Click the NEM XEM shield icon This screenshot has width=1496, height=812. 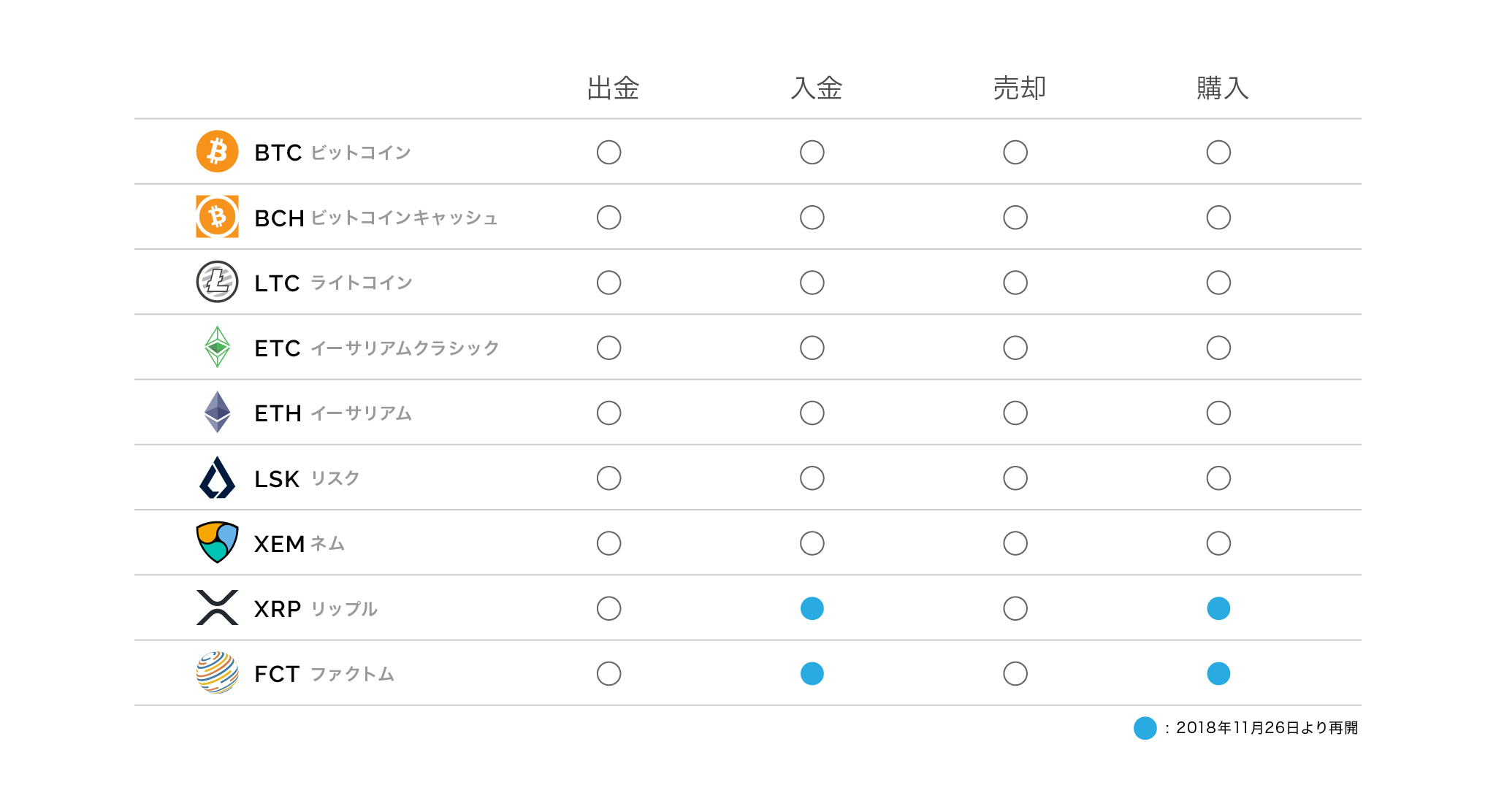(217, 543)
